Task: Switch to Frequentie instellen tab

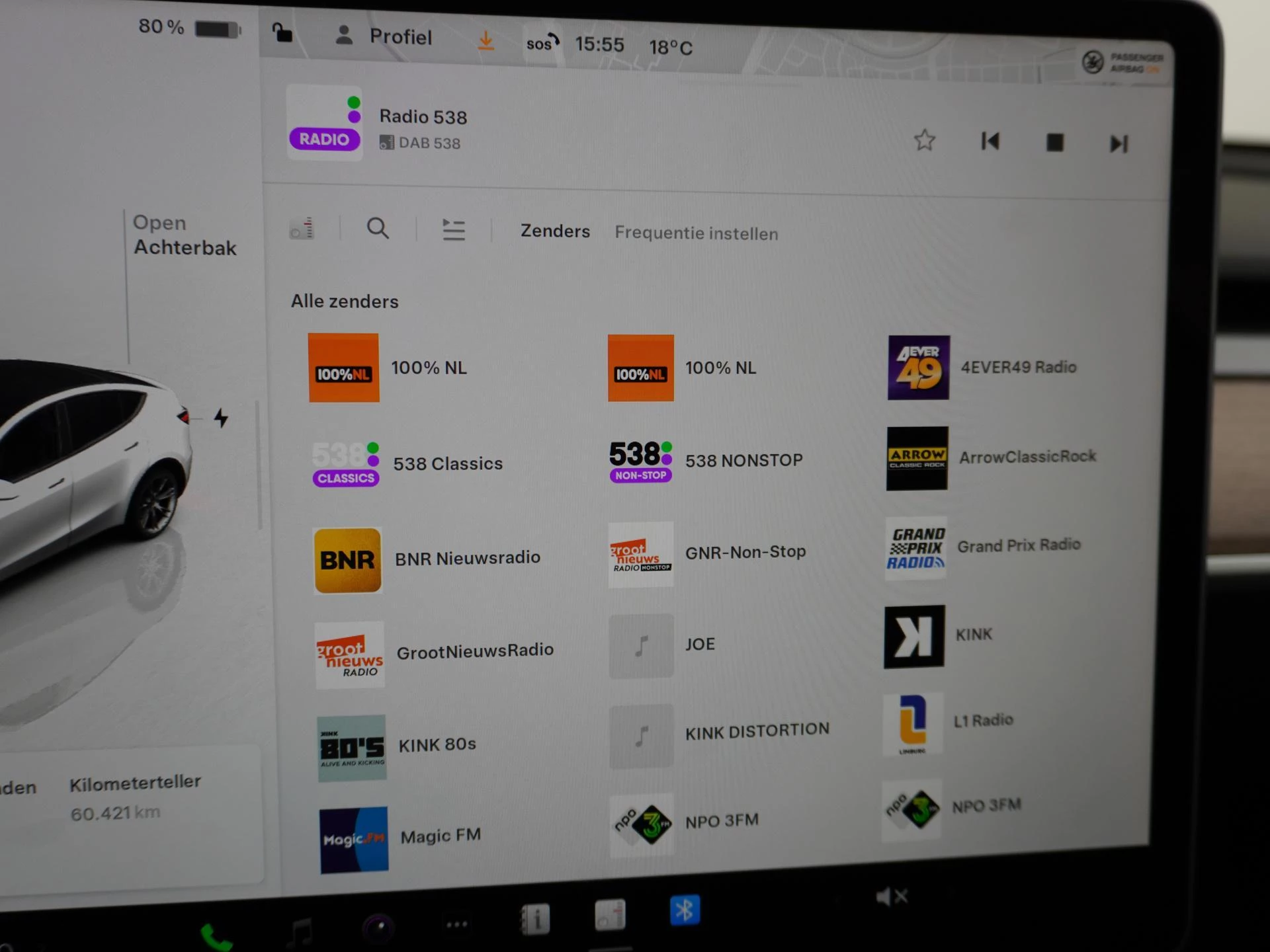Action: tap(697, 233)
